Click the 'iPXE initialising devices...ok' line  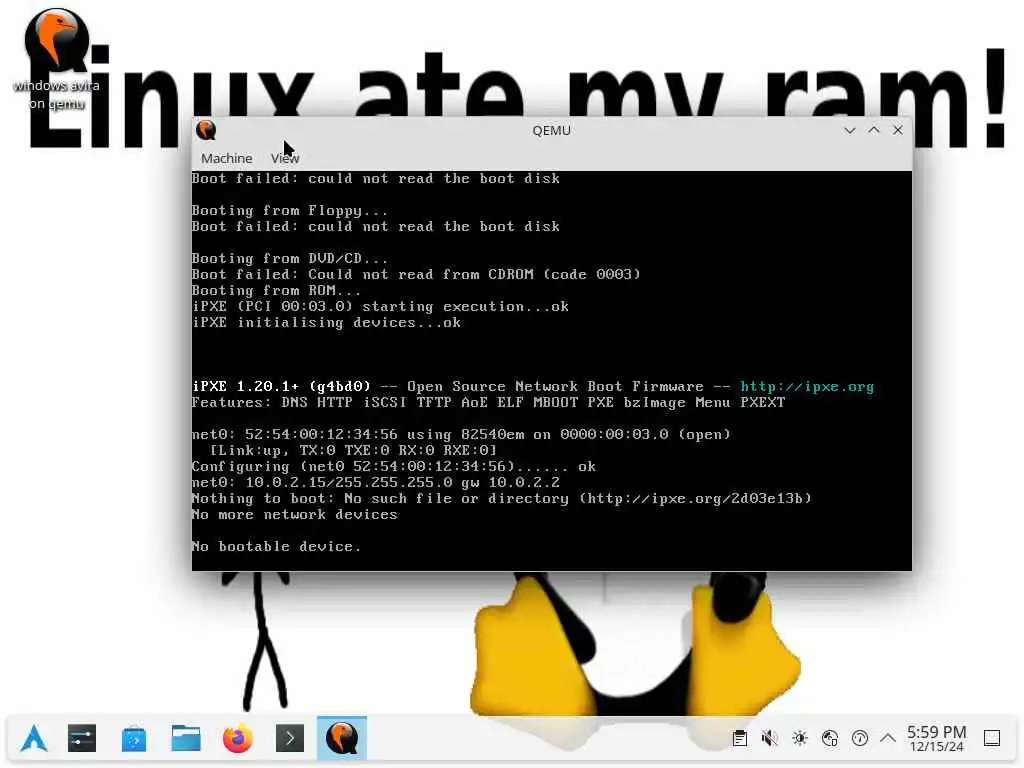click(x=327, y=323)
